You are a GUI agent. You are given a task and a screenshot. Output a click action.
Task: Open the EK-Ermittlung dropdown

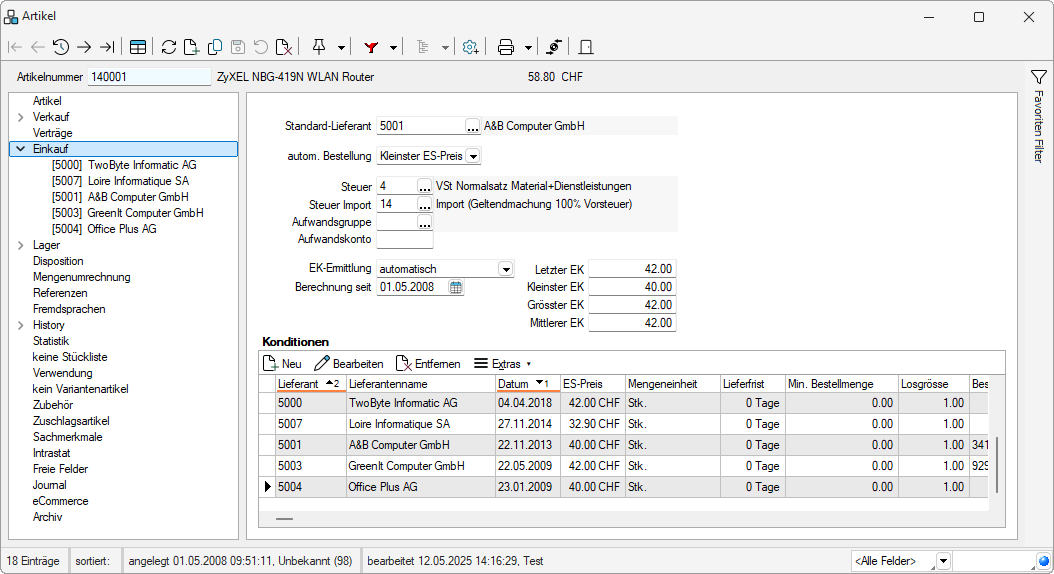(x=505, y=269)
